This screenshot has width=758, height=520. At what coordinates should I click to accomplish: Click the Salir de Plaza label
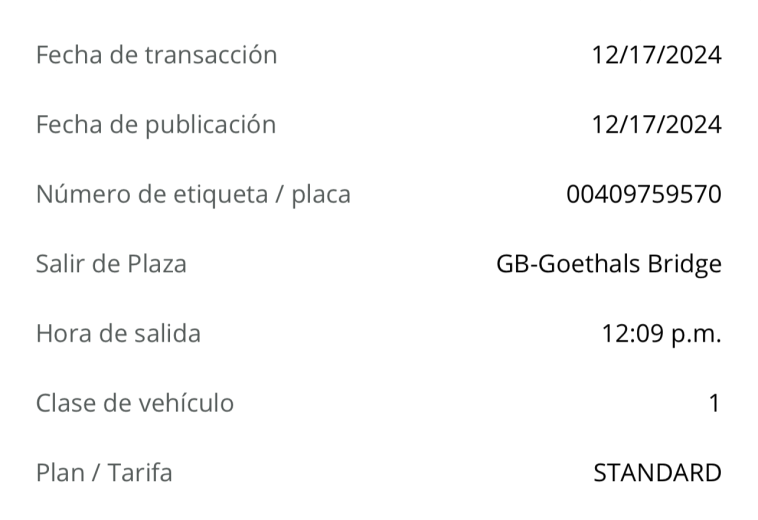pyautogui.click(x=111, y=264)
